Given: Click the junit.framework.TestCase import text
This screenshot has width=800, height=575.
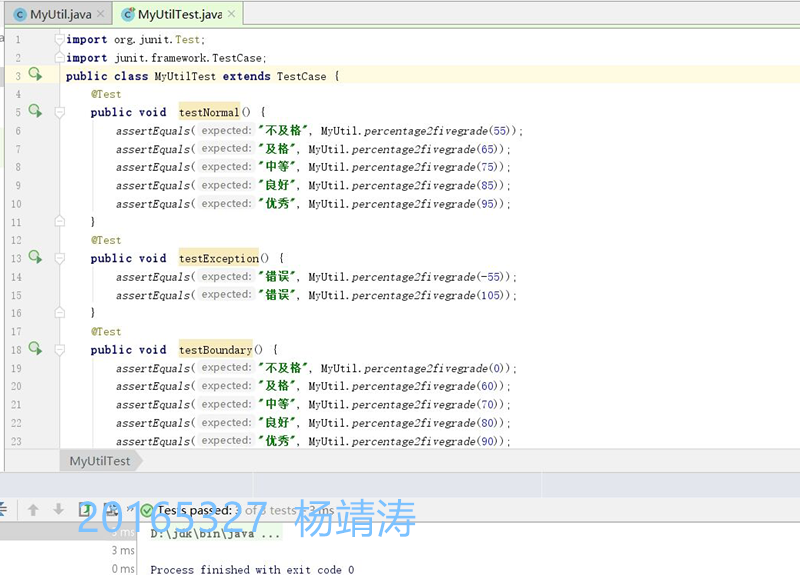Looking at the screenshot, I should coord(188,58).
